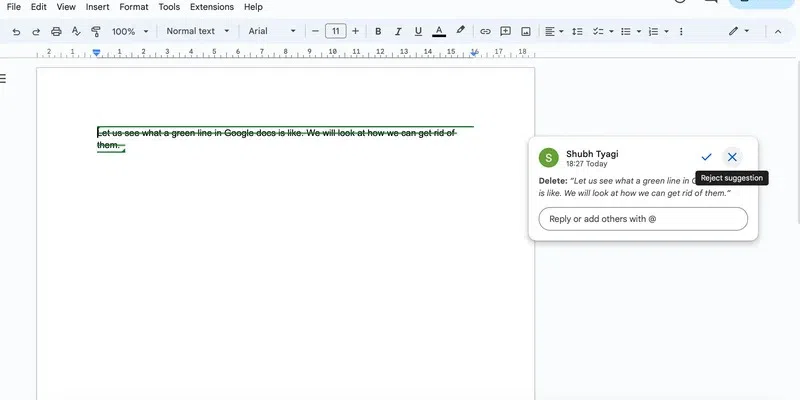Open the text color picker
The width and height of the screenshot is (800, 400).
pyautogui.click(x=439, y=32)
